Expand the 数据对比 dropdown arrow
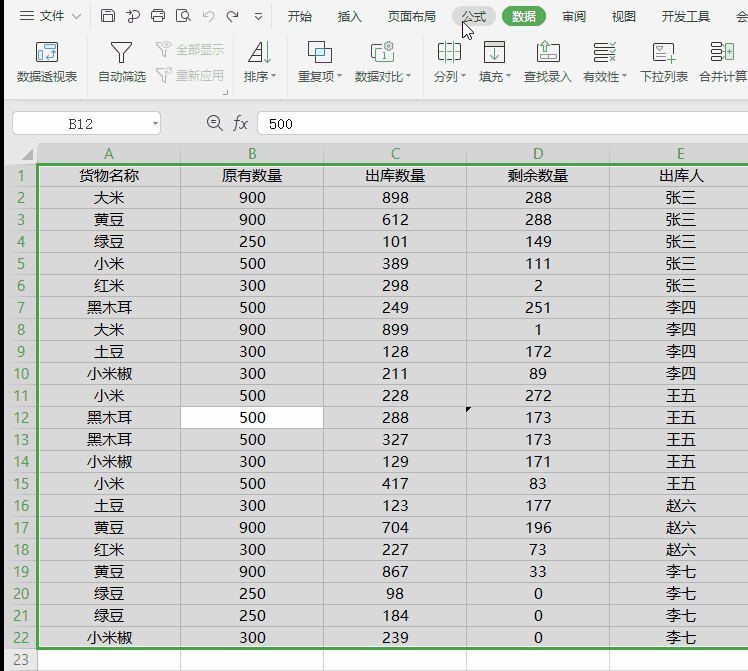The image size is (748, 671). 409,76
